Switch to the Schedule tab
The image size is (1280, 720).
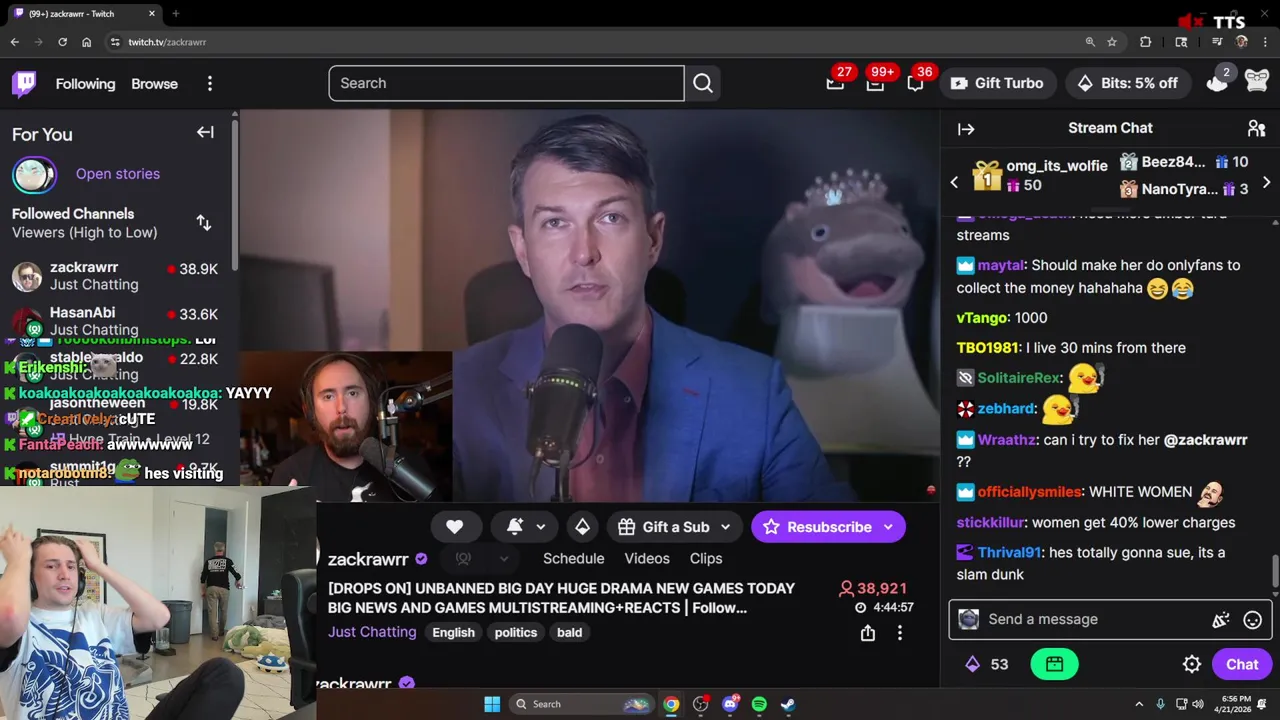click(573, 558)
